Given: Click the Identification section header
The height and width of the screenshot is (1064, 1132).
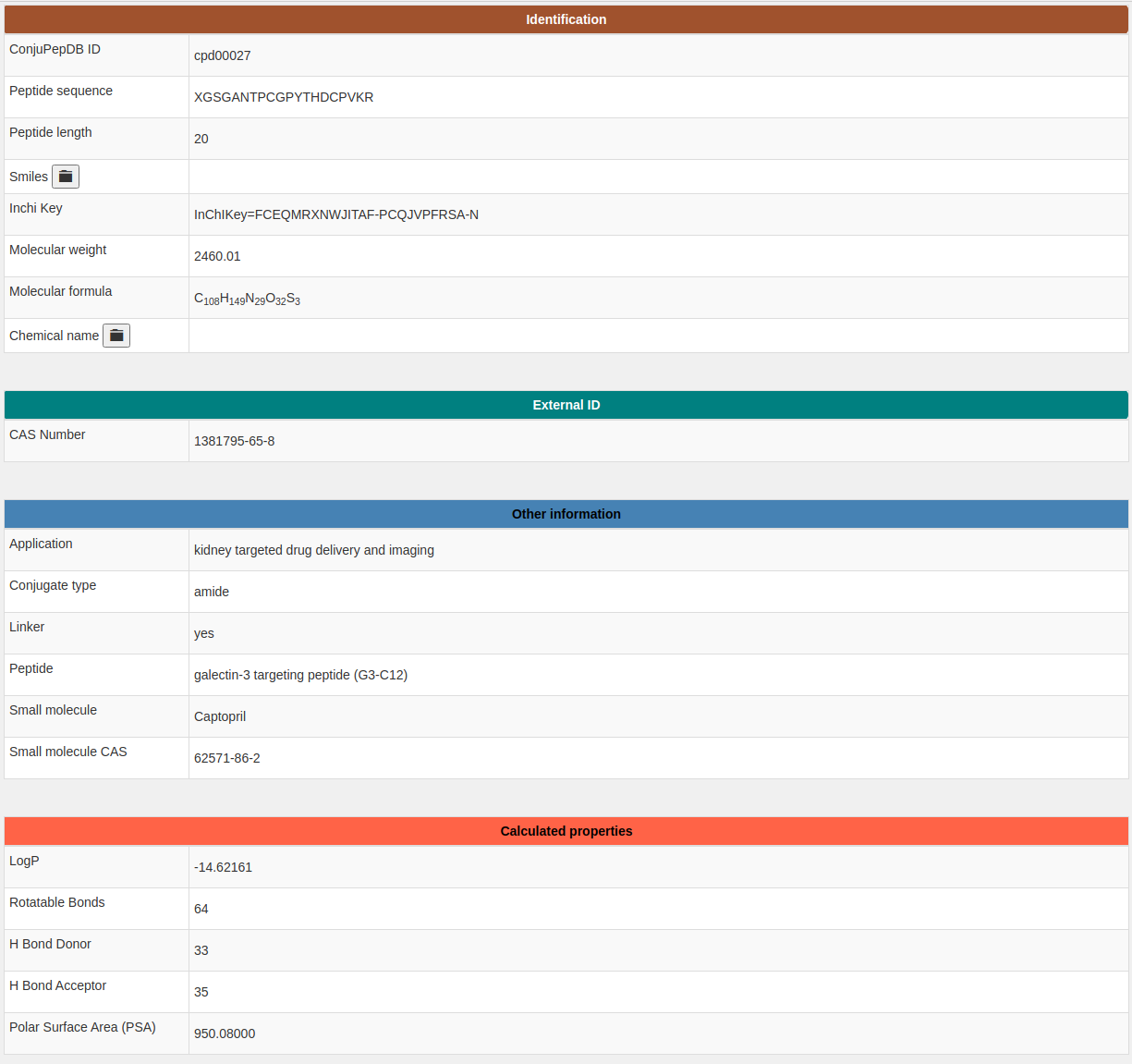Looking at the screenshot, I should 566,19.
